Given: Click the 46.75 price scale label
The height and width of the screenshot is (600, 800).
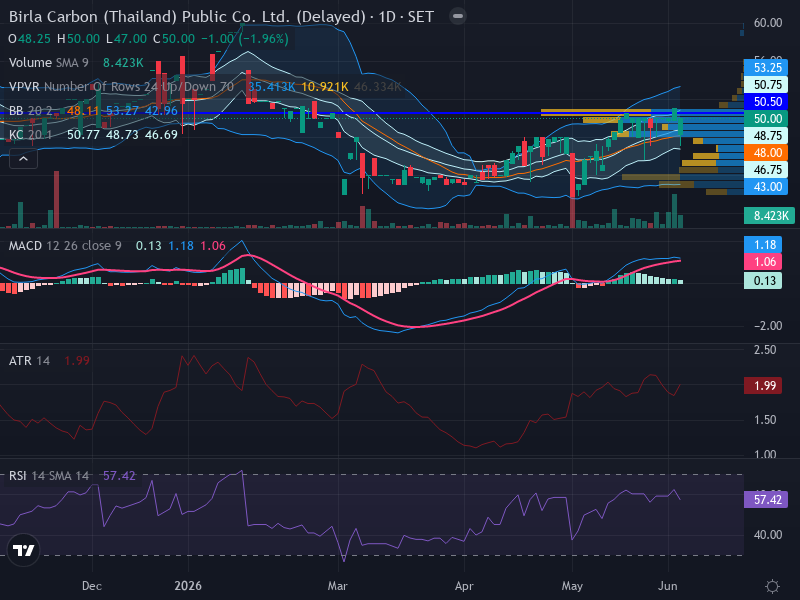Looking at the screenshot, I should [x=766, y=169].
